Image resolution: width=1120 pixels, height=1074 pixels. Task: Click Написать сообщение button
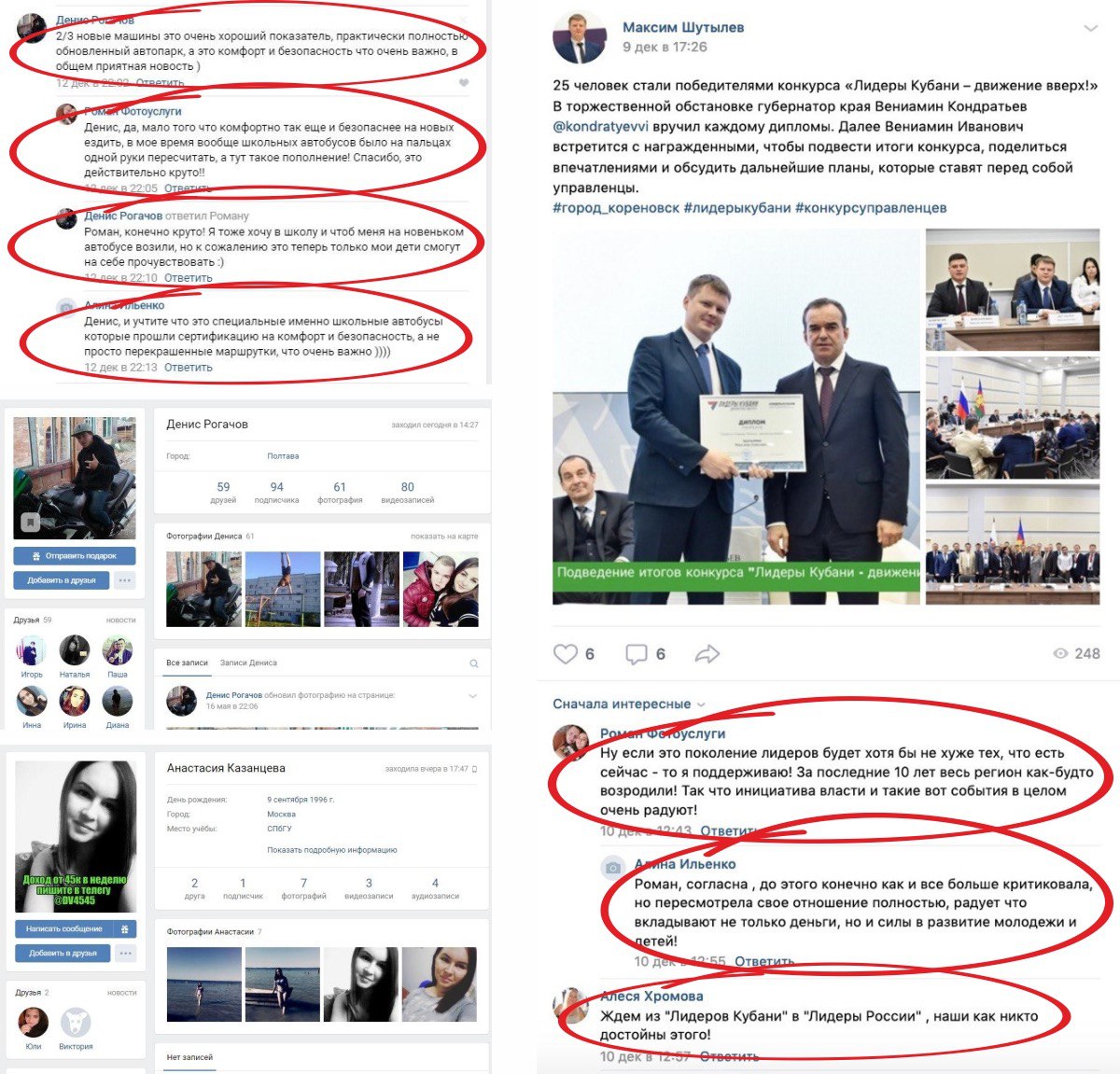[x=64, y=928]
